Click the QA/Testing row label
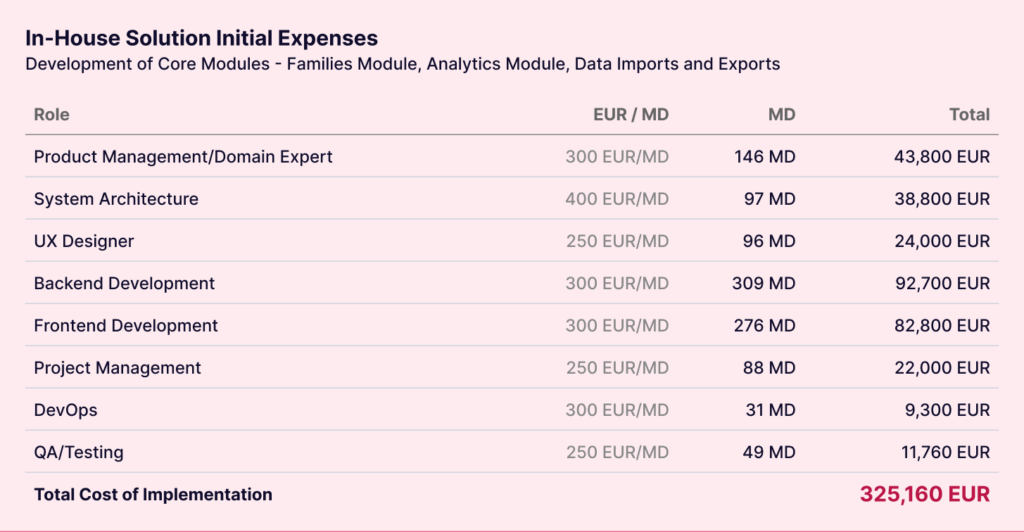Image resolution: width=1024 pixels, height=532 pixels. (79, 452)
